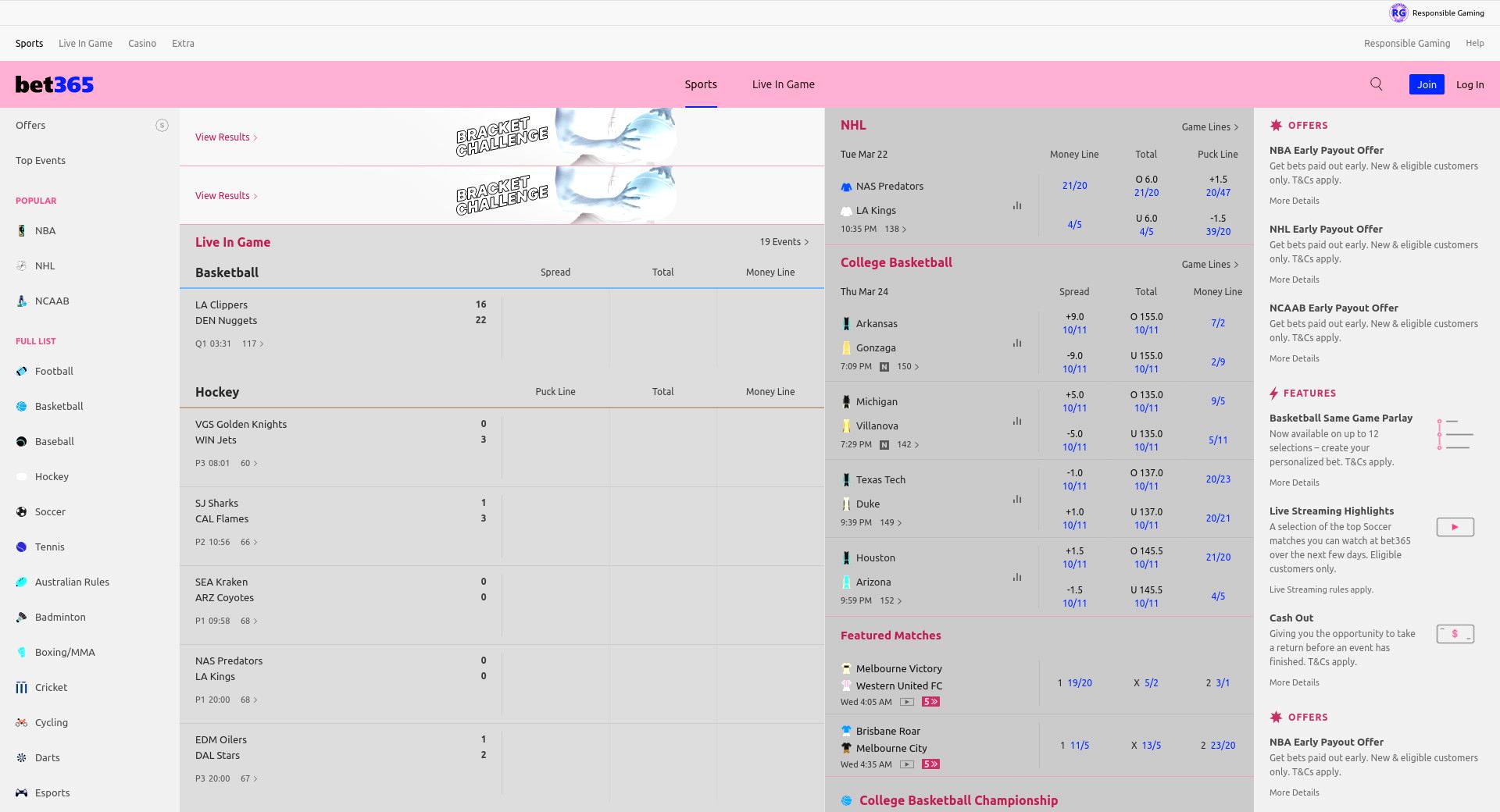Click the Badminton shuttlecock icon
Image resolution: width=1500 pixels, height=812 pixels.
21,617
